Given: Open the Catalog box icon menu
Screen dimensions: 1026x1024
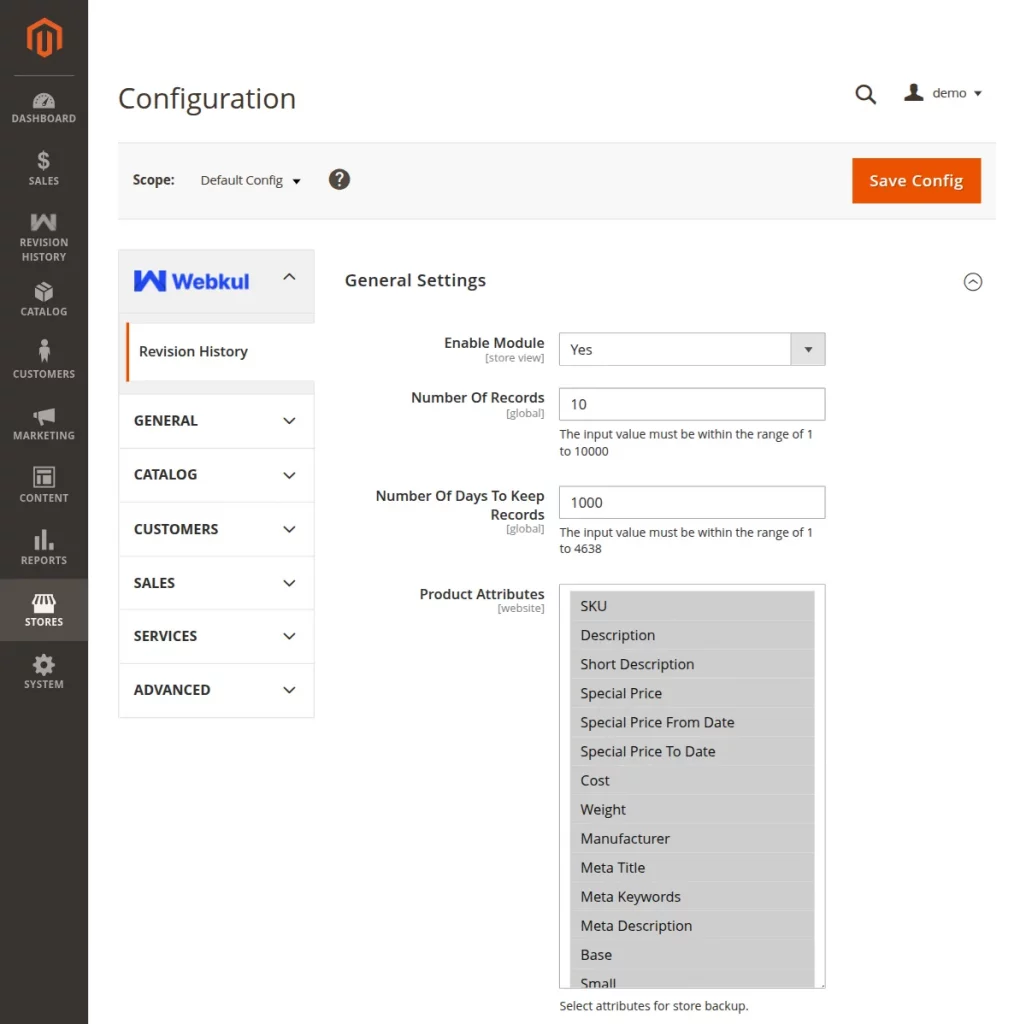Looking at the screenshot, I should click(44, 299).
